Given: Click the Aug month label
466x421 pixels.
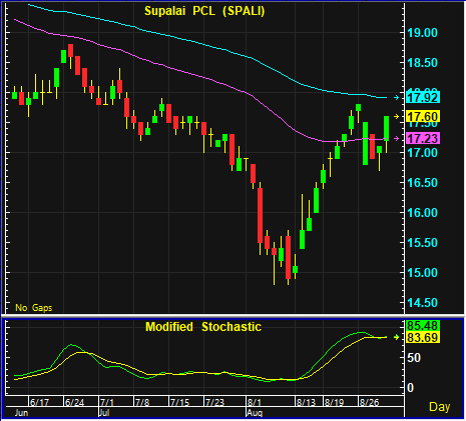Looking at the screenshot, I should [255, 413].
